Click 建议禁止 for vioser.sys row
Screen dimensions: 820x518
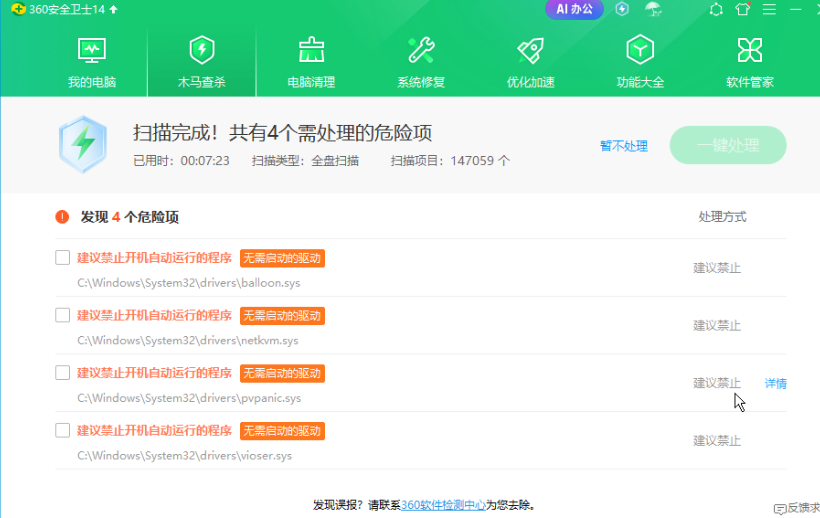pos(717,441)
